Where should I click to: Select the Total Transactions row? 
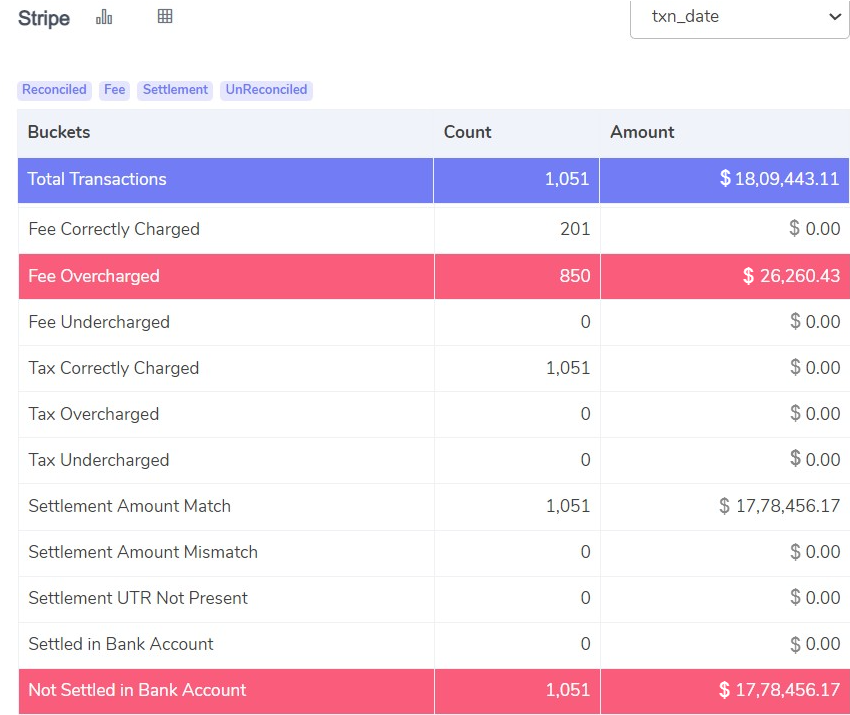point(97,181)
